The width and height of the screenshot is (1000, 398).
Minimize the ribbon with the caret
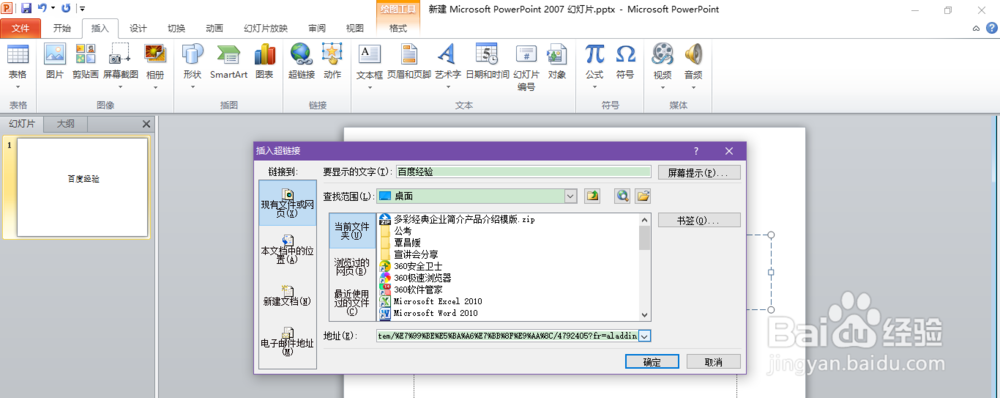[976, 28]
